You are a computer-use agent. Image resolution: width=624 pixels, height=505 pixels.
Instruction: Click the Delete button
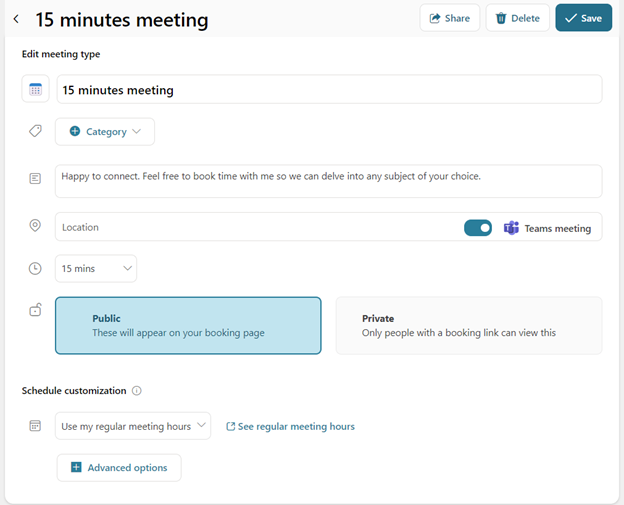(517, 18)
